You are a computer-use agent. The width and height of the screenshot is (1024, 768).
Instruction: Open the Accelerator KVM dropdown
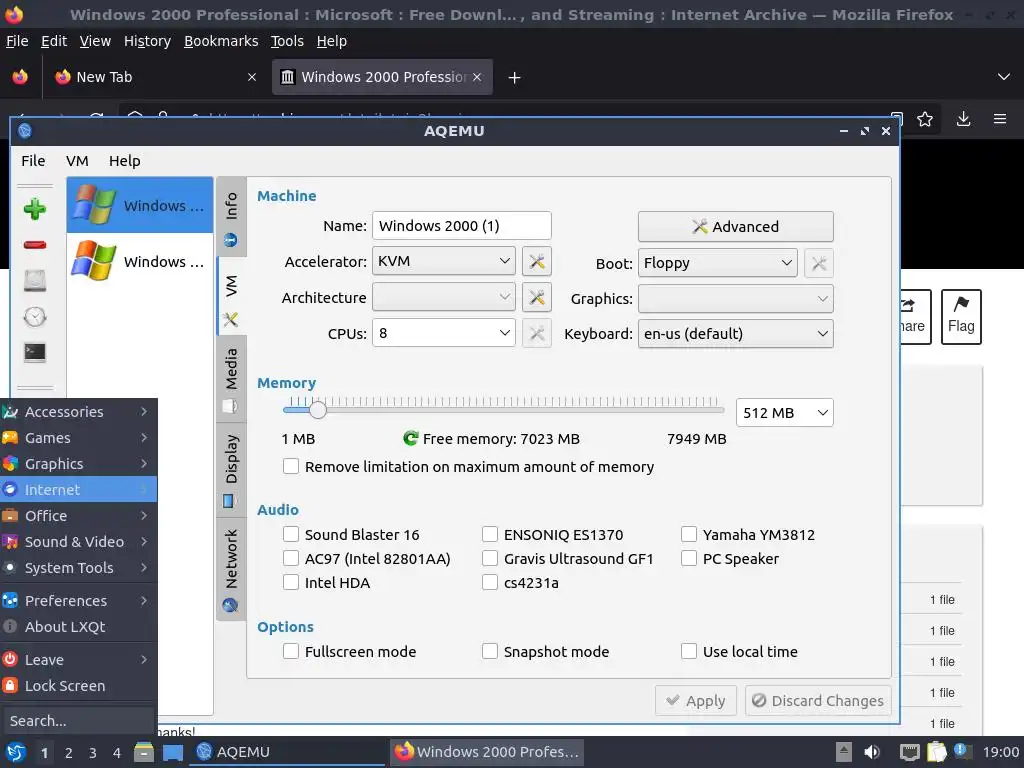point(443,261)
